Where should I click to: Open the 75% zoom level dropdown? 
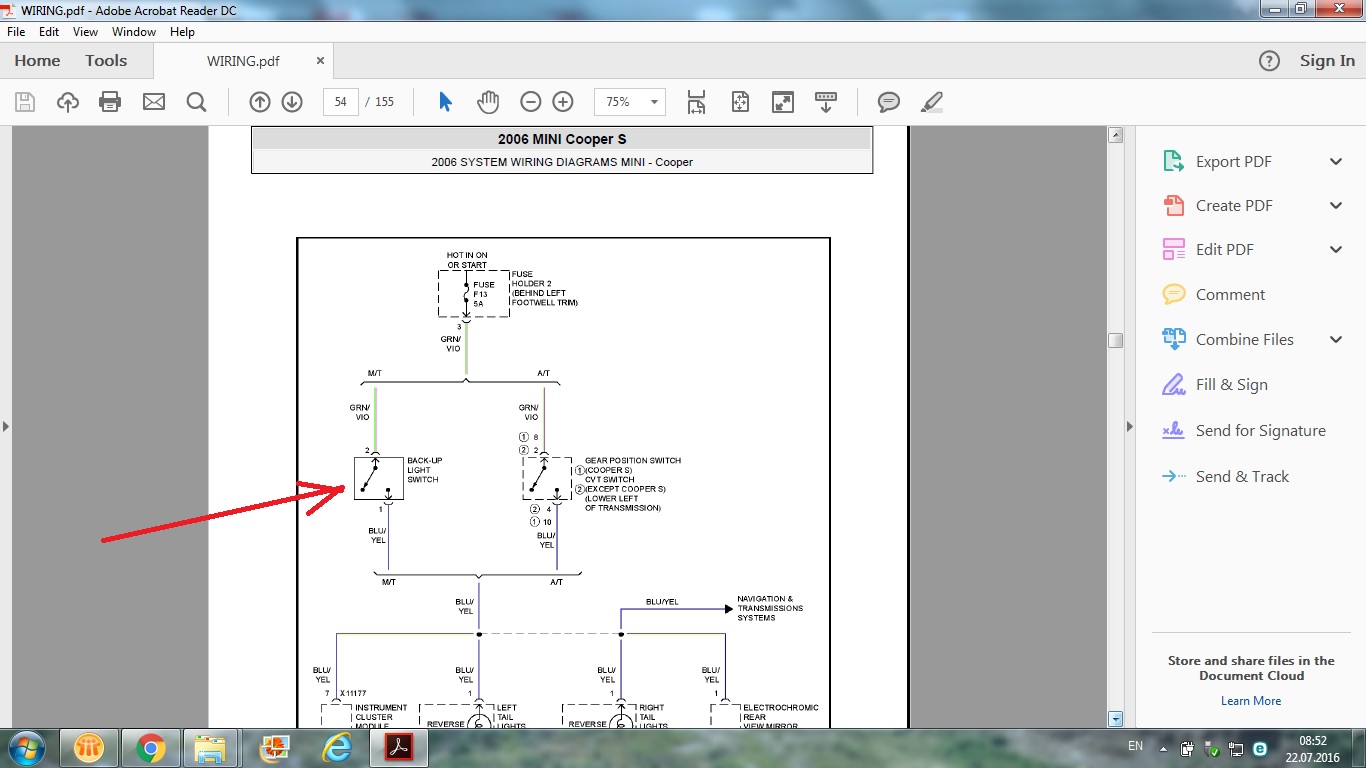[x=655, y=102]
